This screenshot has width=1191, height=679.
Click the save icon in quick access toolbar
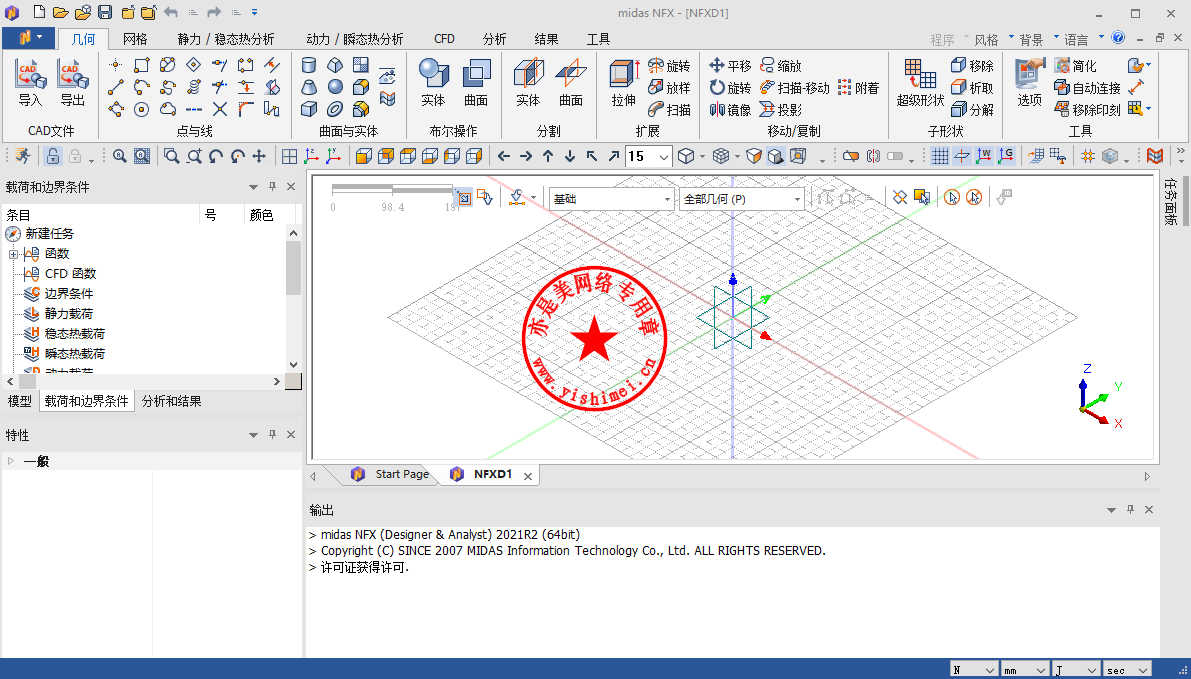(105, 12)
